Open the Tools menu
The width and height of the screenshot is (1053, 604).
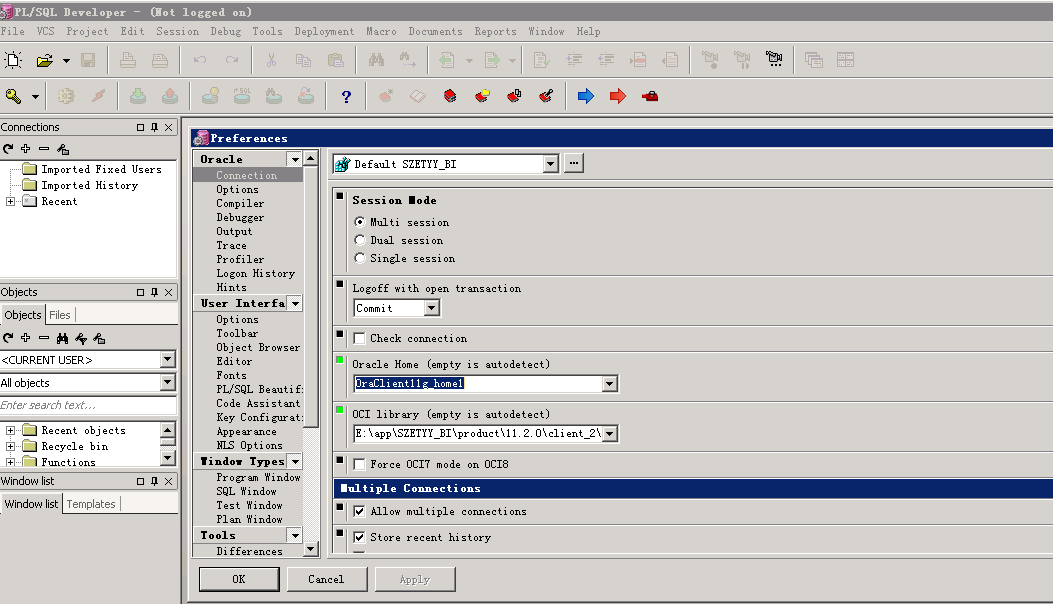267,32
